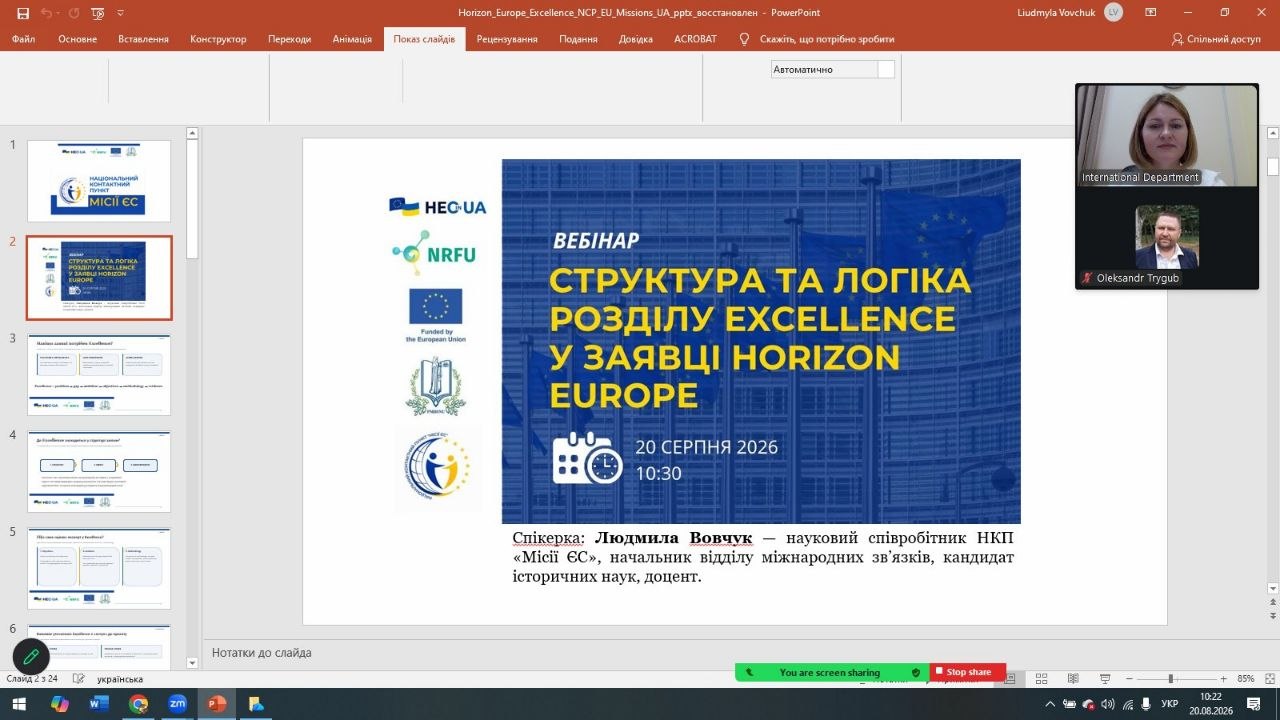This screenshot has height=720, width=1280.
Task: Click the zoom out minus button
Action: click(x=1127, y=679)
